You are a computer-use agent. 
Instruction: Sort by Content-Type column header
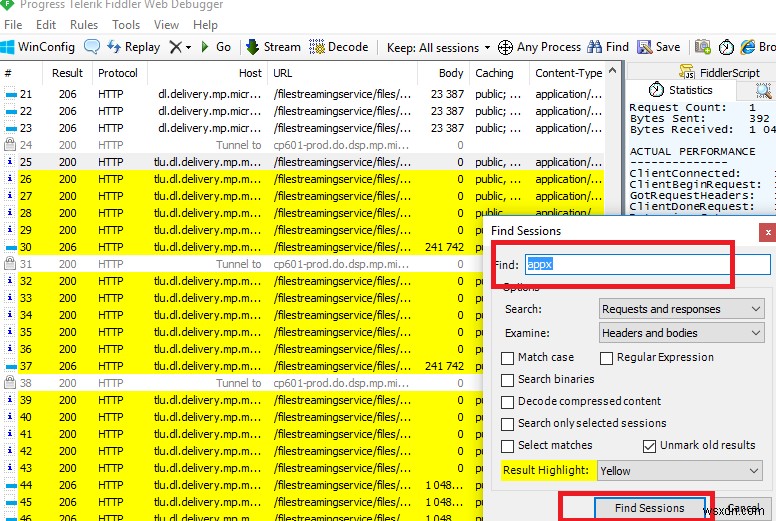(x=567, y=73)
